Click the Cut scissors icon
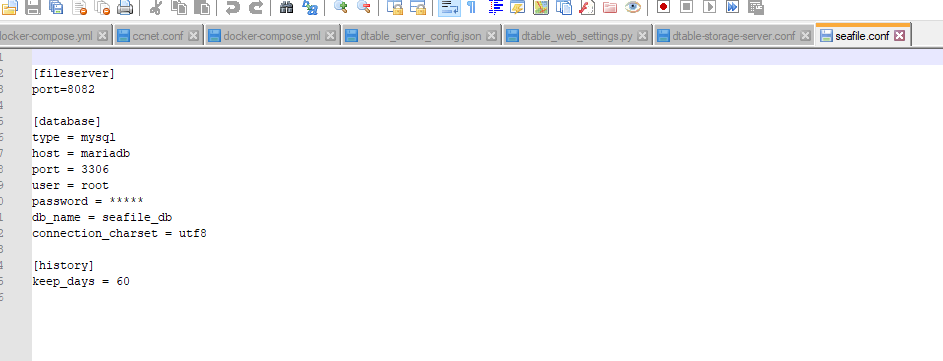The image size is (943, 361). (x=156, y=7)
